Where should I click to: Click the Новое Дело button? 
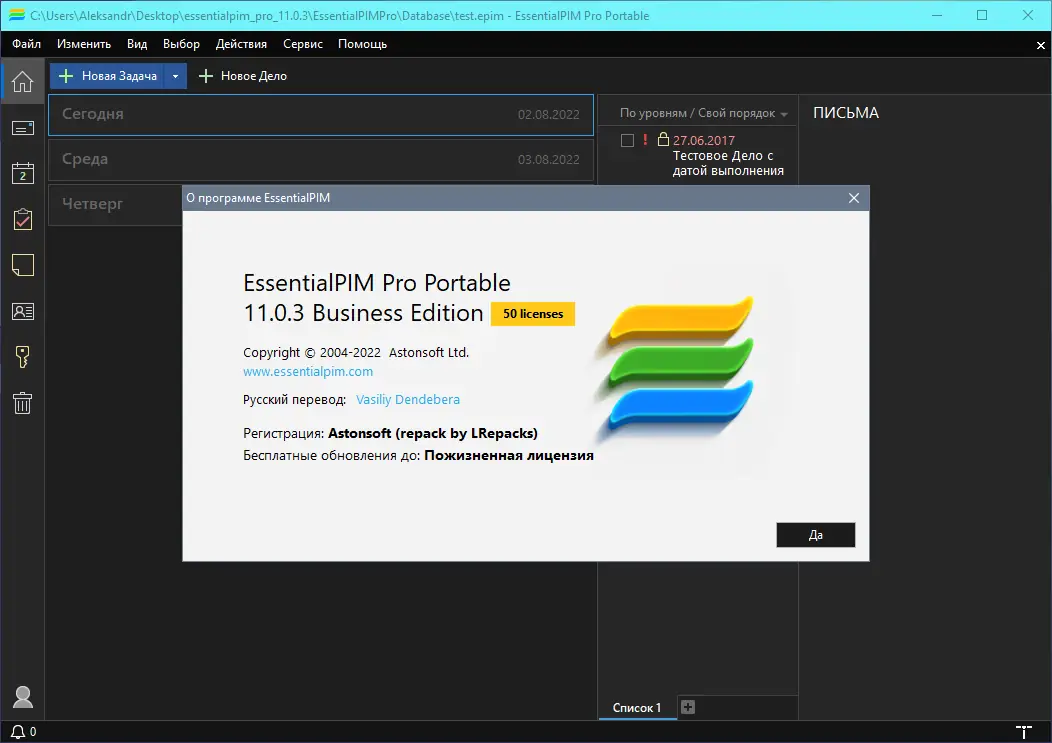pyautogui.click(x=243, y=76)
